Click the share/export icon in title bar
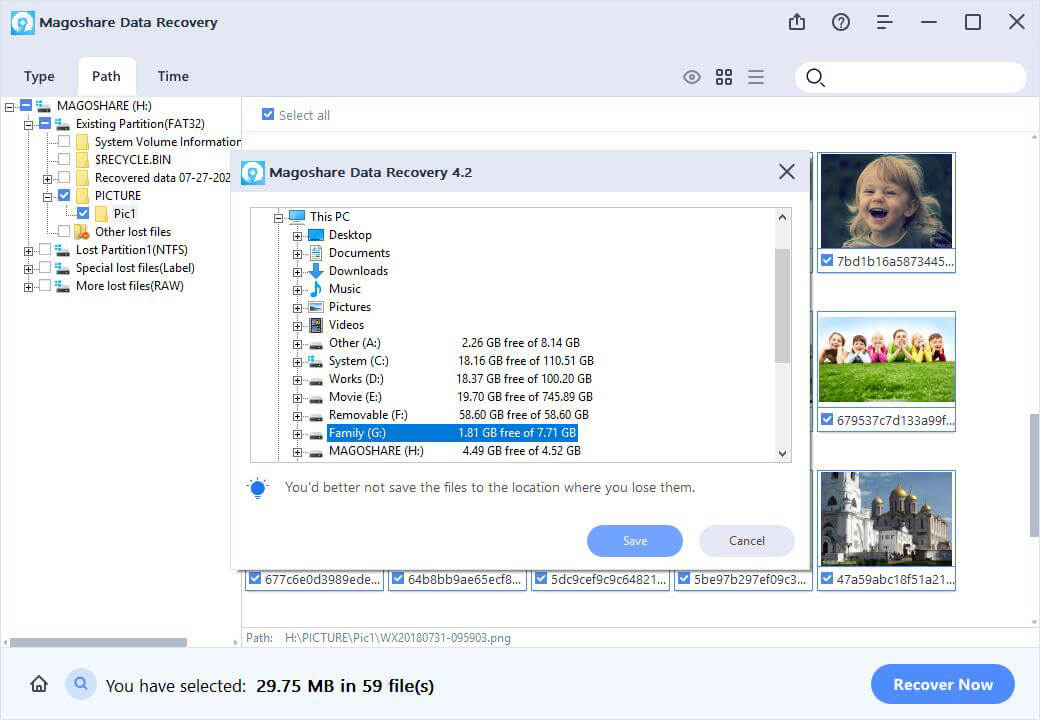Viewport: 1040px width, 720px height. 797,22
